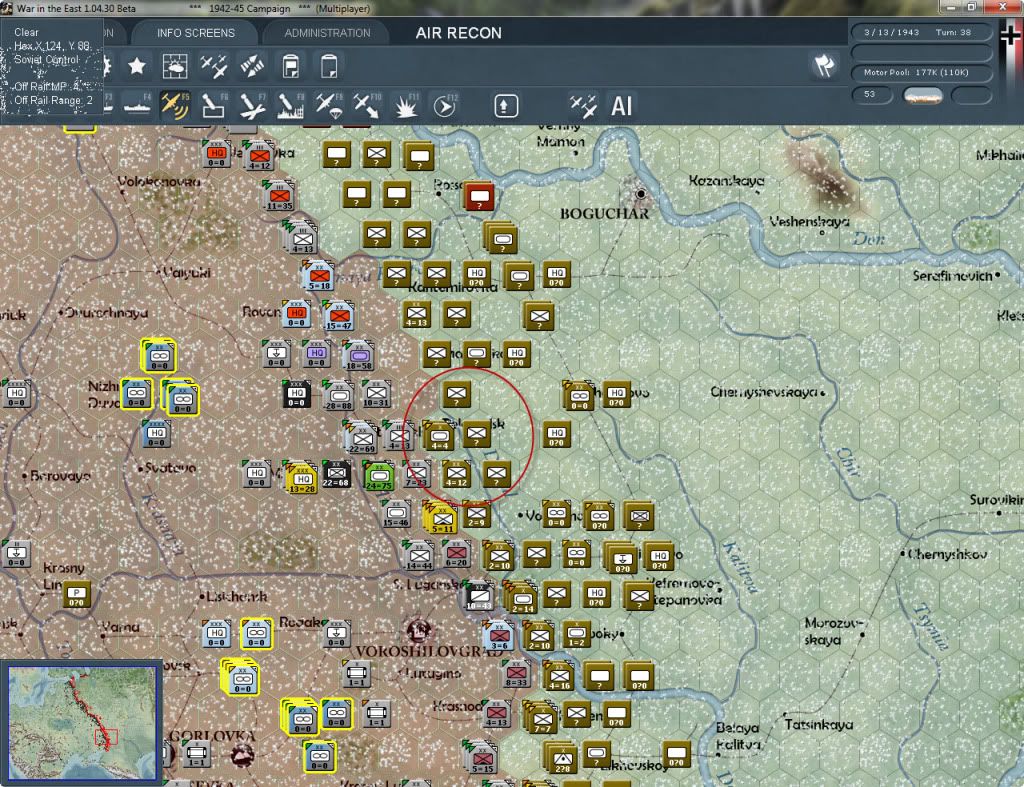This screenshot has height=787, width=1024.
Task: Click the aircraft icon next to AI
Action: [x=583, y=106]
